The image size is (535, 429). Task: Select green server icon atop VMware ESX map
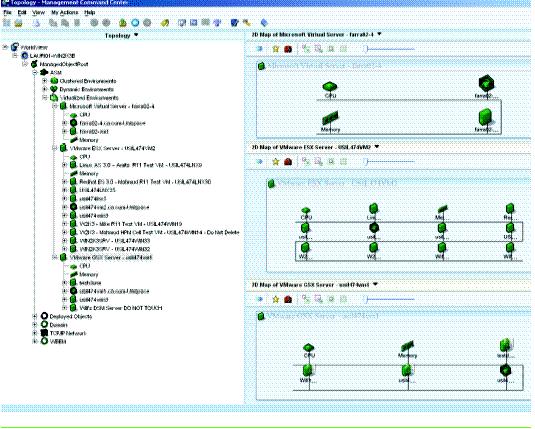point(271,184)
